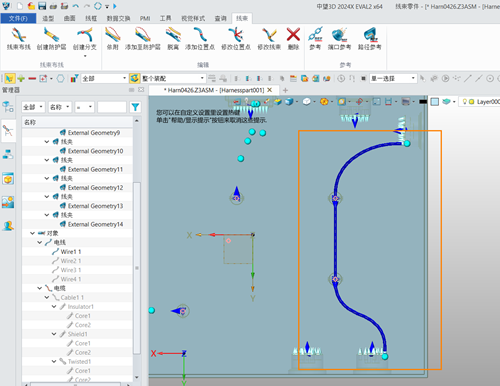Click the New file icon in quick access toolbar
The height and width of the screenshot is (386, 500).
click(x=20, y=6)
